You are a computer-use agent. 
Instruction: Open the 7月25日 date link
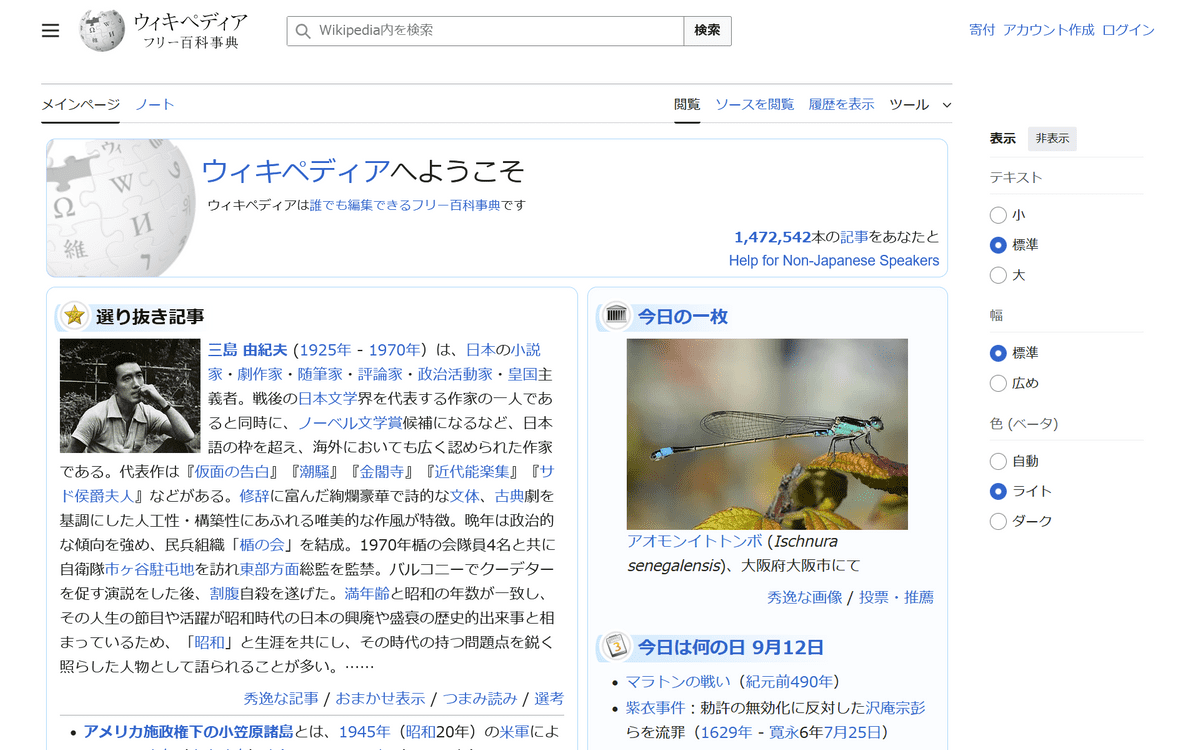850,732
